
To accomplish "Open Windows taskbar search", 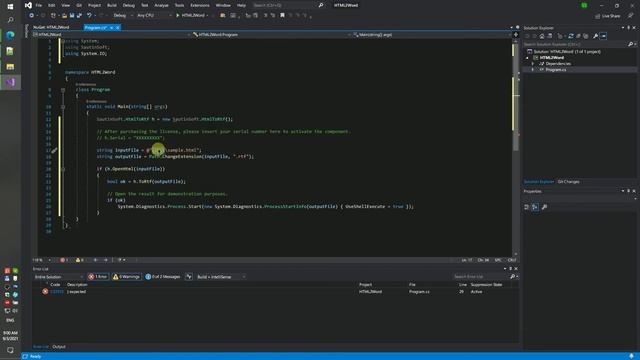I will pos(10,20).
